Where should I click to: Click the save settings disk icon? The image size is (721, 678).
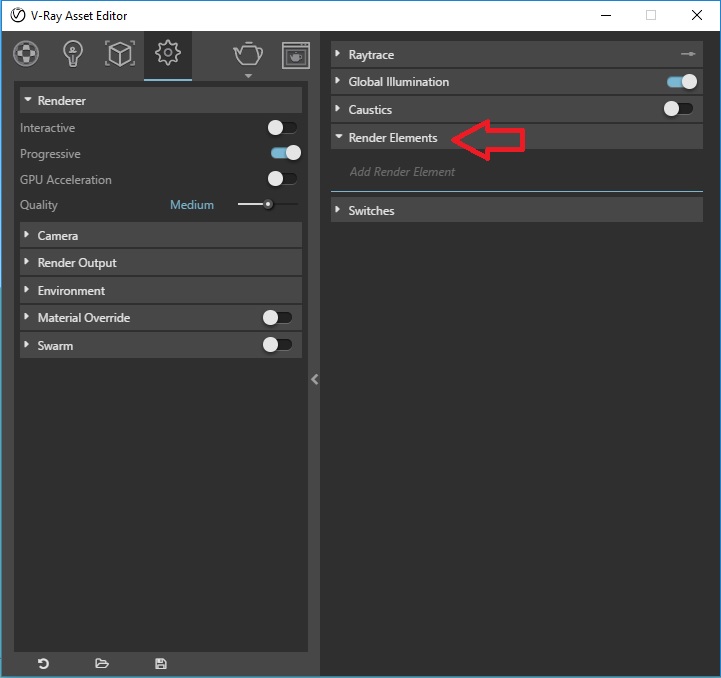click(161, 663)
